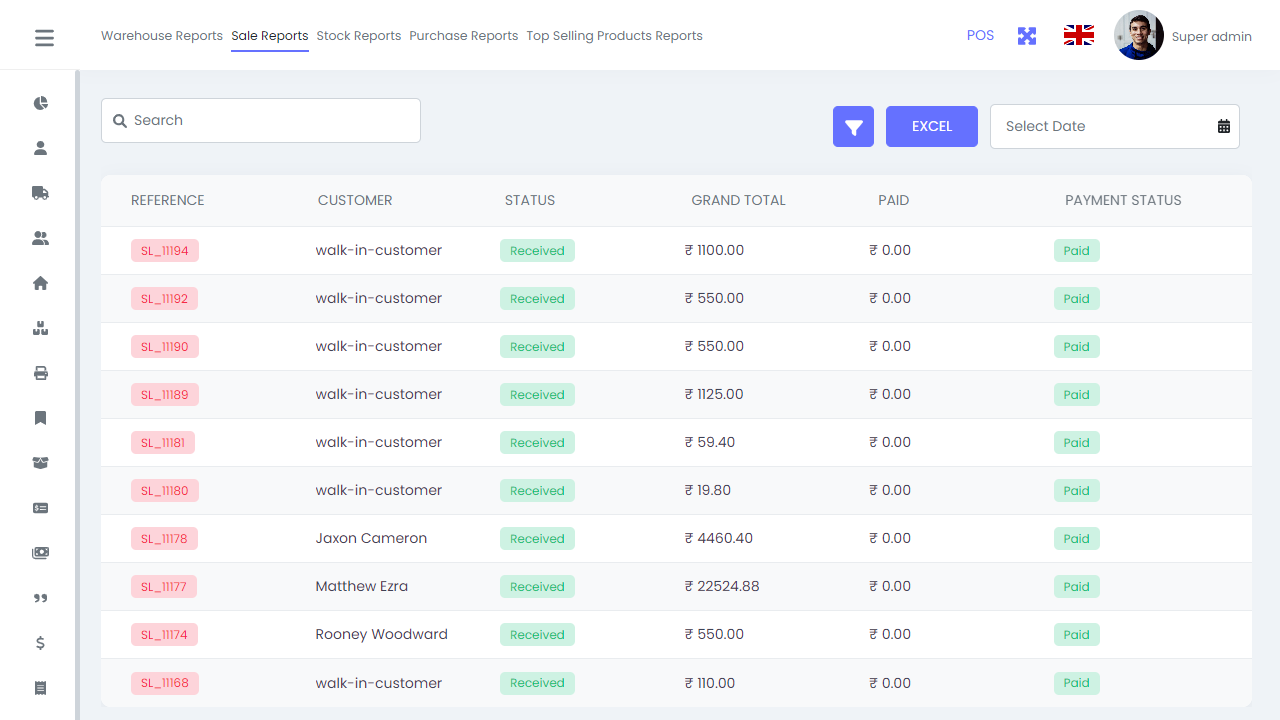This screenshot has height=720, width=1280.
Task: Open the calendar icon in date field
Action: pos(1224,126)
